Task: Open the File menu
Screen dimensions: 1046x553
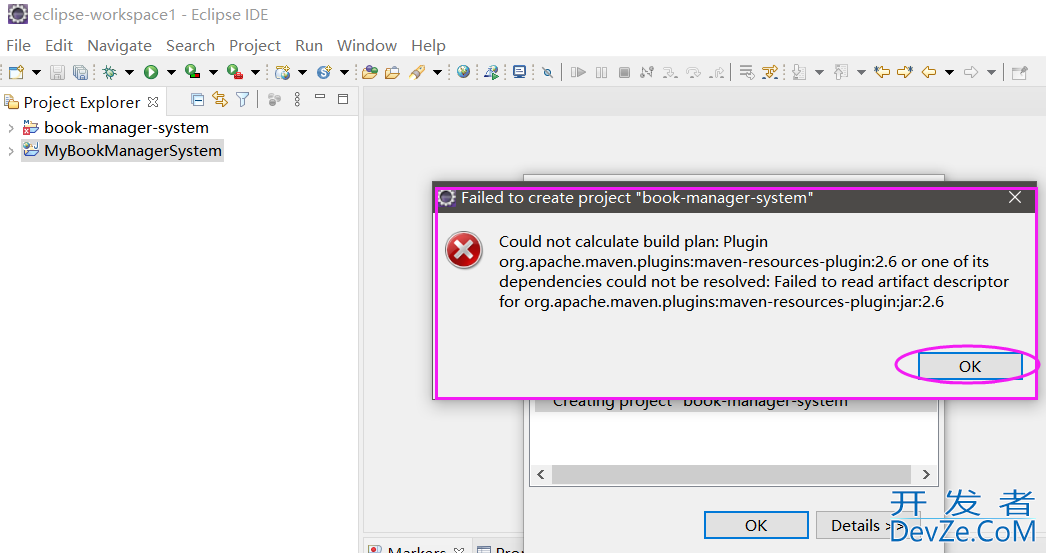Action: click(x=18, y=45)
